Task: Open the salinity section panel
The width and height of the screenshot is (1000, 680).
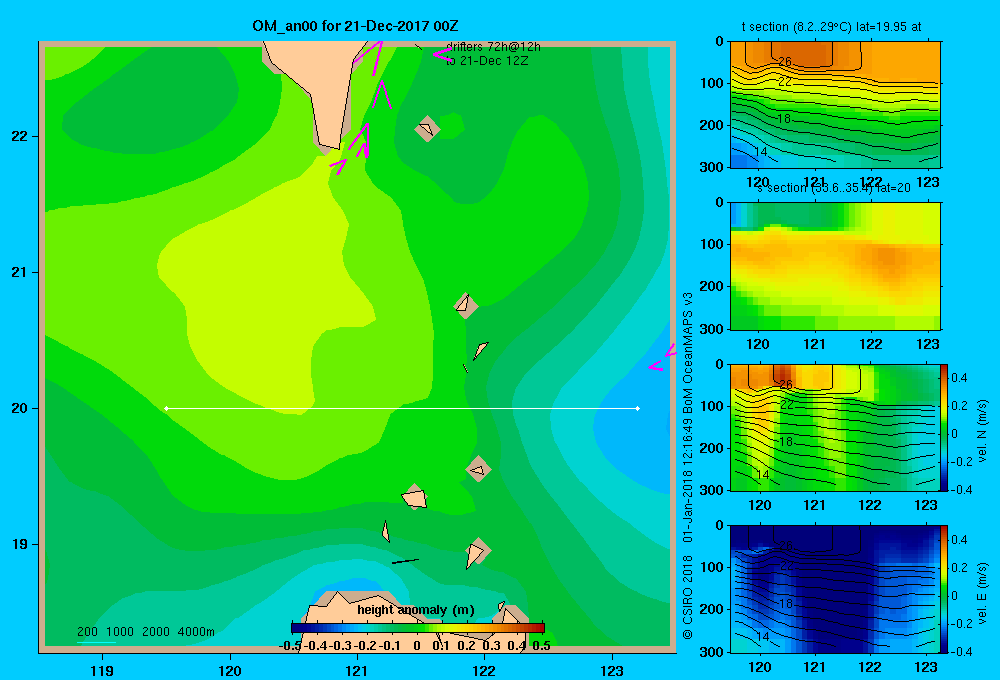Action: point(835,266)
